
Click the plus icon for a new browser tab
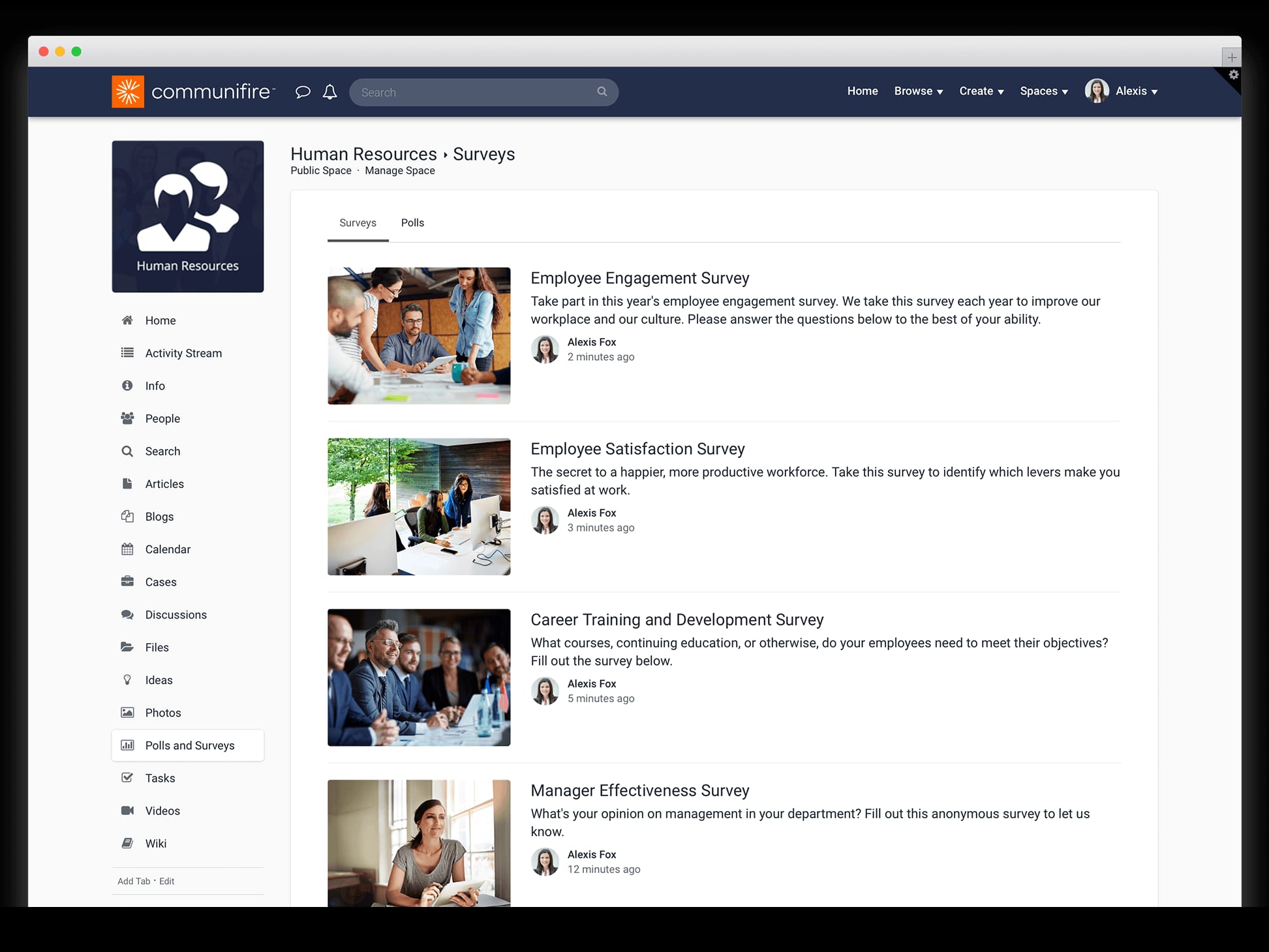tap(1231, 57)
